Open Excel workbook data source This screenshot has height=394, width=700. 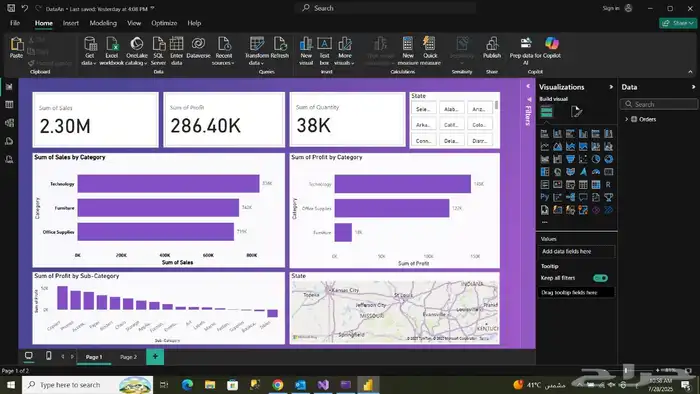click(x=112, y=51)
